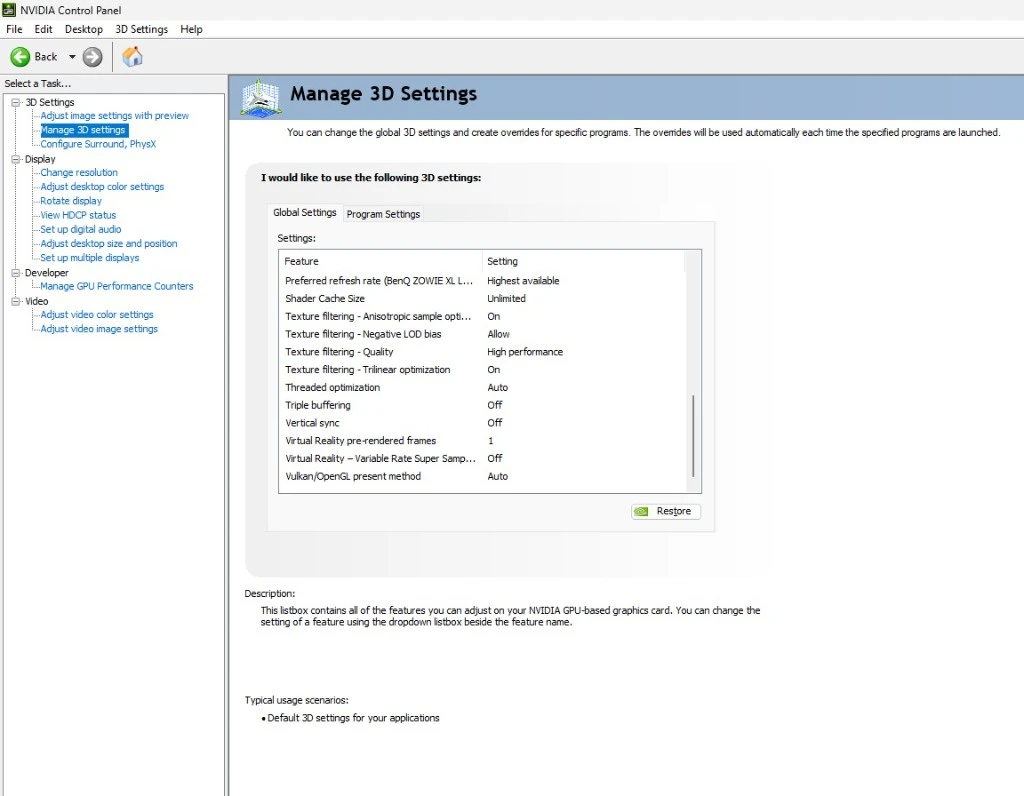Open Adjust desktop color settings
Viewport: 1024px width, 796px height.
102,187
